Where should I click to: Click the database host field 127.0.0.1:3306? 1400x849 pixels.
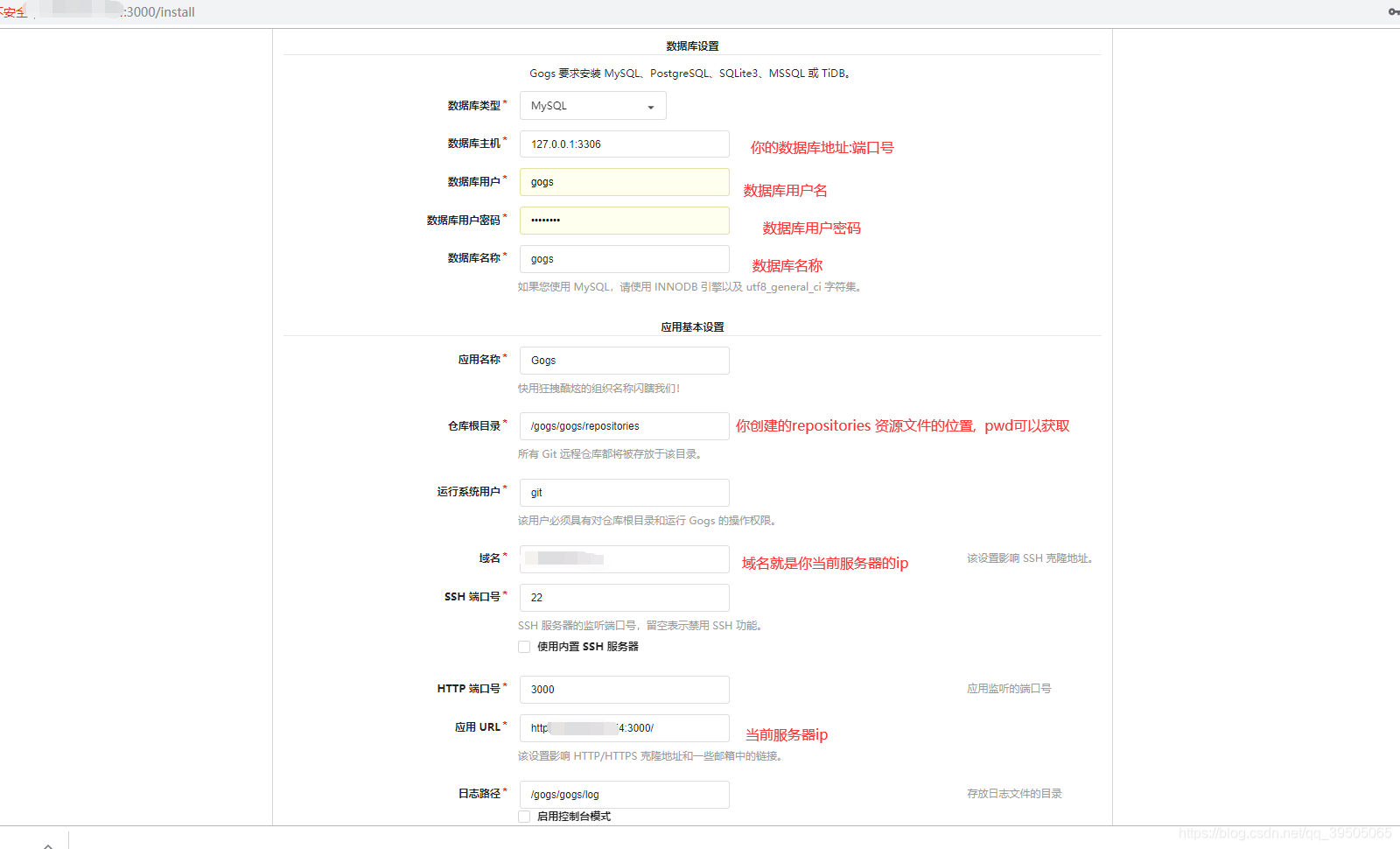624,144
